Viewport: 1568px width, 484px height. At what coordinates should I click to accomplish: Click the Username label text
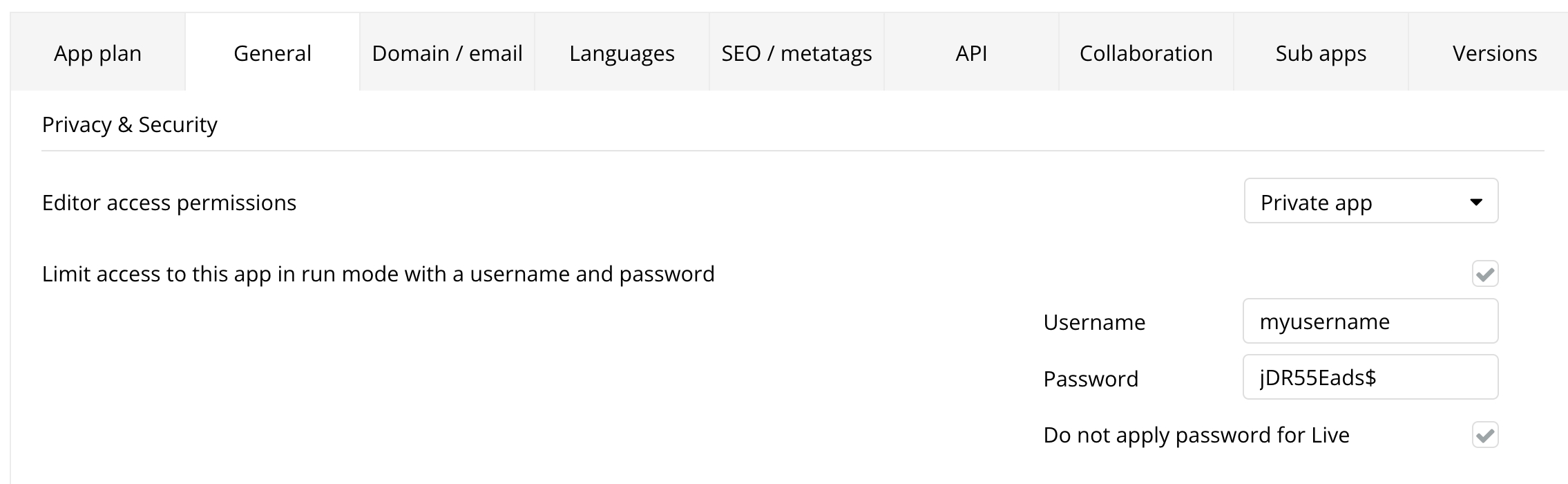point(1094,322)
